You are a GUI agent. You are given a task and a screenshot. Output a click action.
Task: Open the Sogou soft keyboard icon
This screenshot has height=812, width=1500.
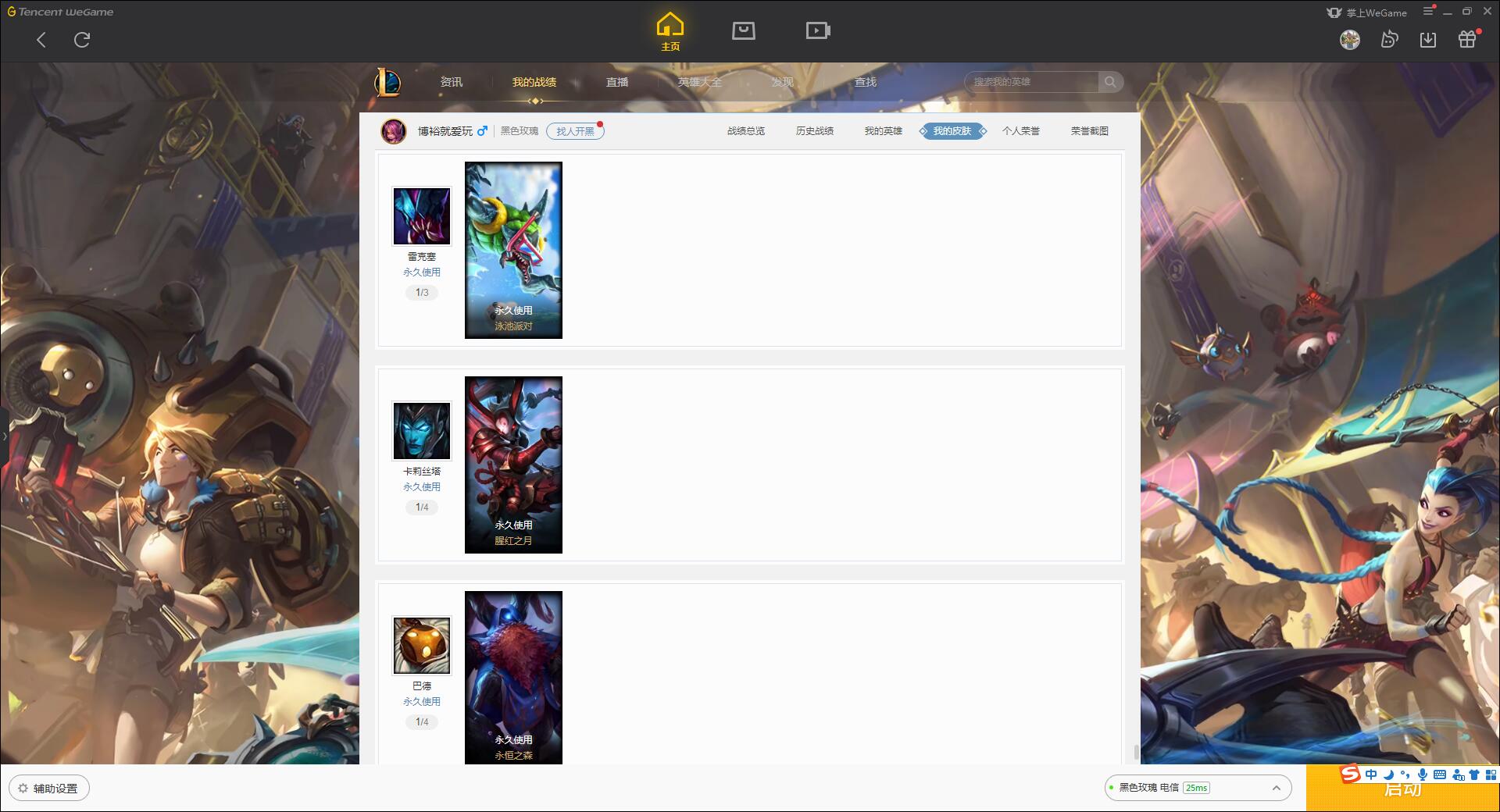(1440, 775)
